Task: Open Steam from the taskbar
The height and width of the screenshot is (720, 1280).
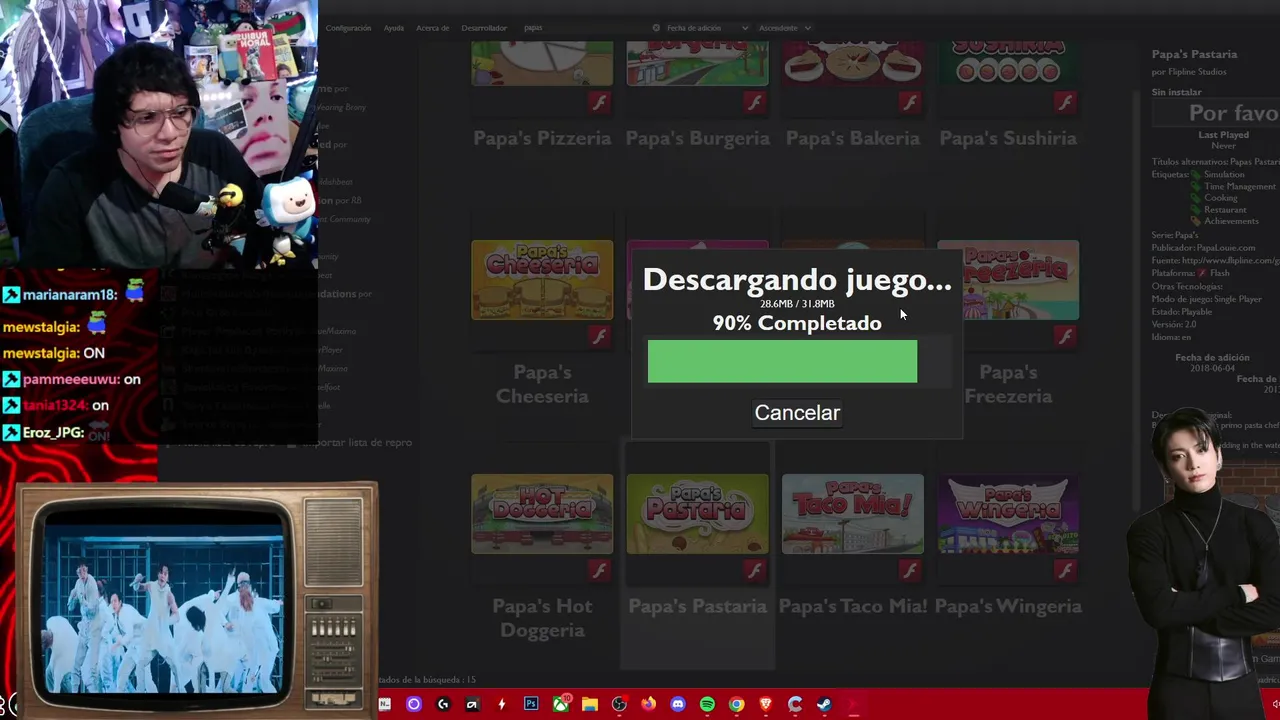Action: [824, 704]
